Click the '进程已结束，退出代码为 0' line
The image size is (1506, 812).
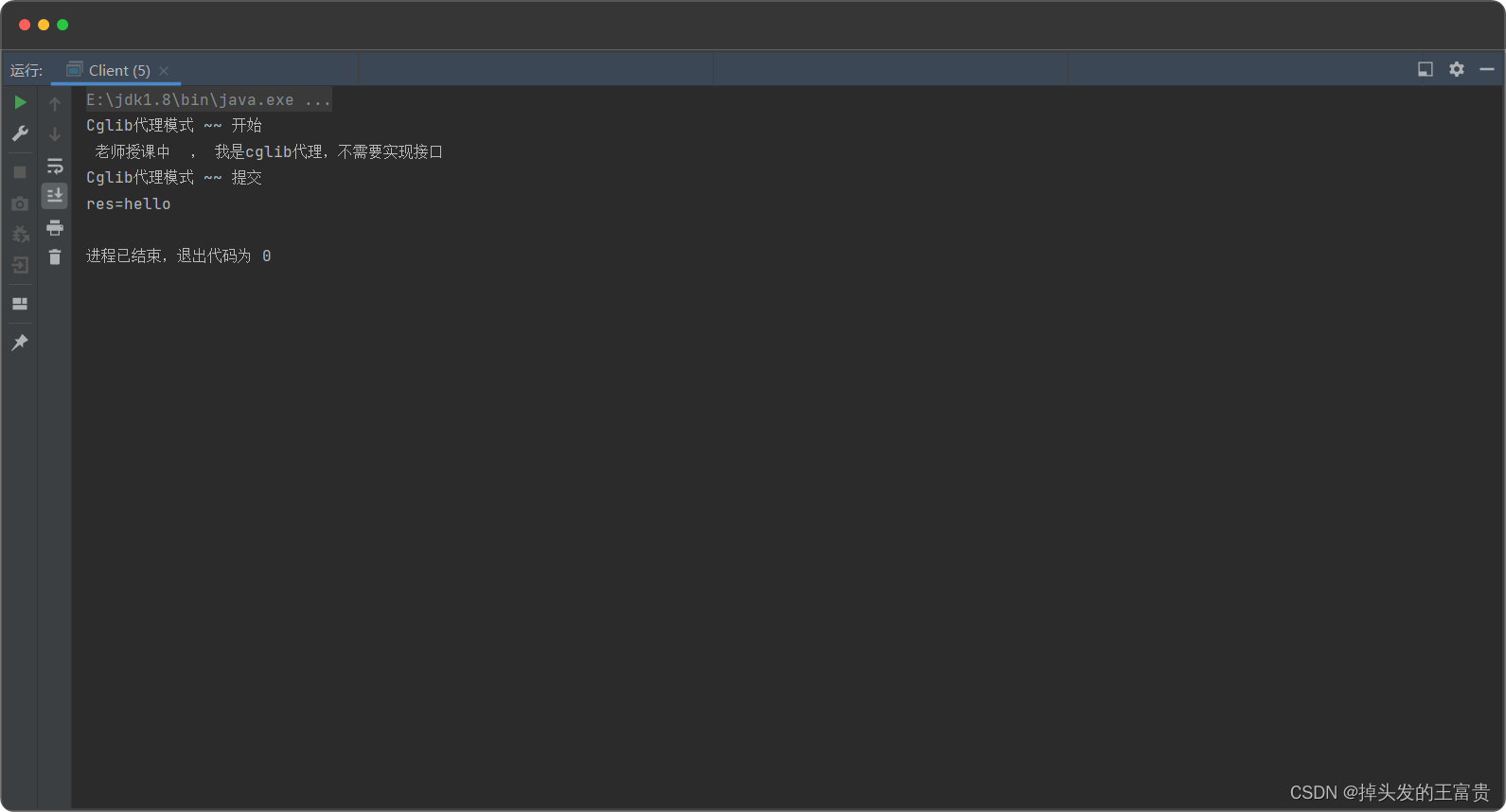tap(179, 256)
